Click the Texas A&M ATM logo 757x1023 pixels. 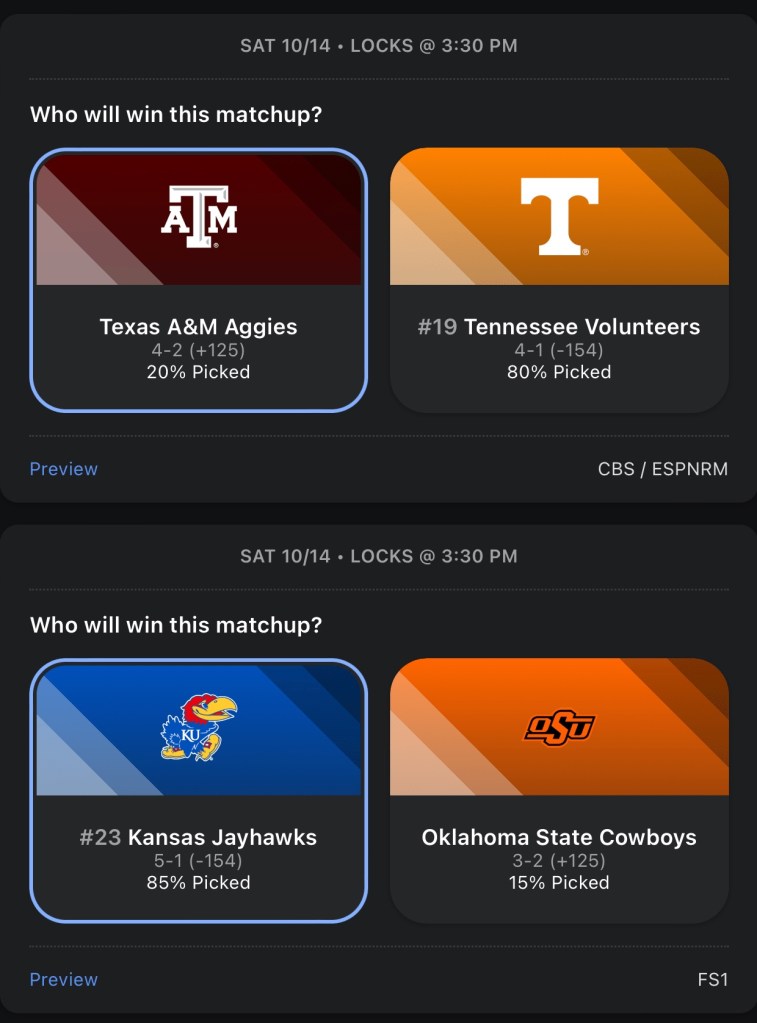tap(199, 217)
